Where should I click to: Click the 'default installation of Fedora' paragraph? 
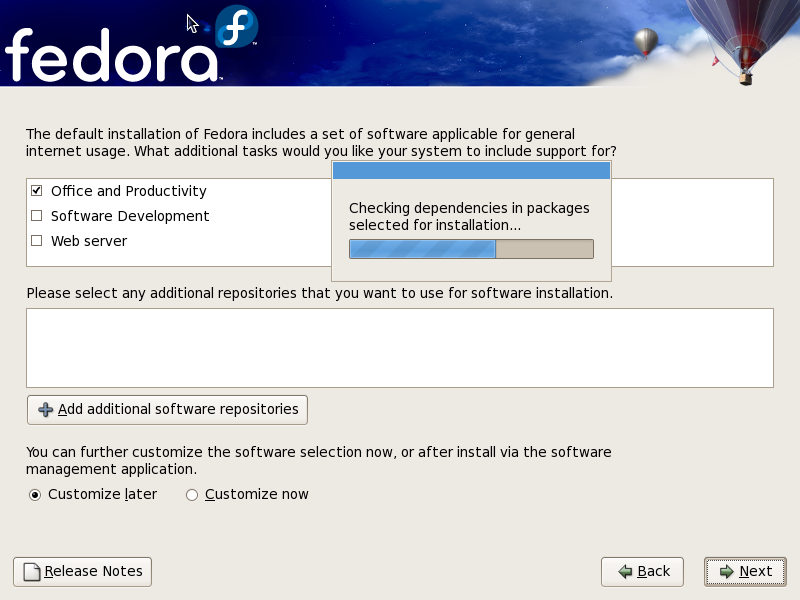point(321,143)
